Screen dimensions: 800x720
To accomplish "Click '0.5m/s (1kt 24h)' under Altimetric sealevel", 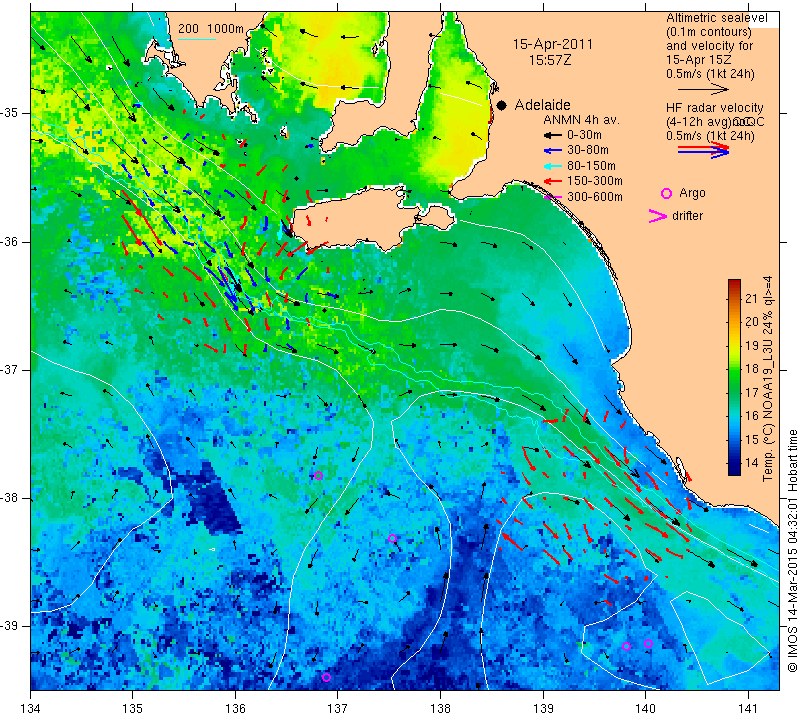I will coord(710,74).
